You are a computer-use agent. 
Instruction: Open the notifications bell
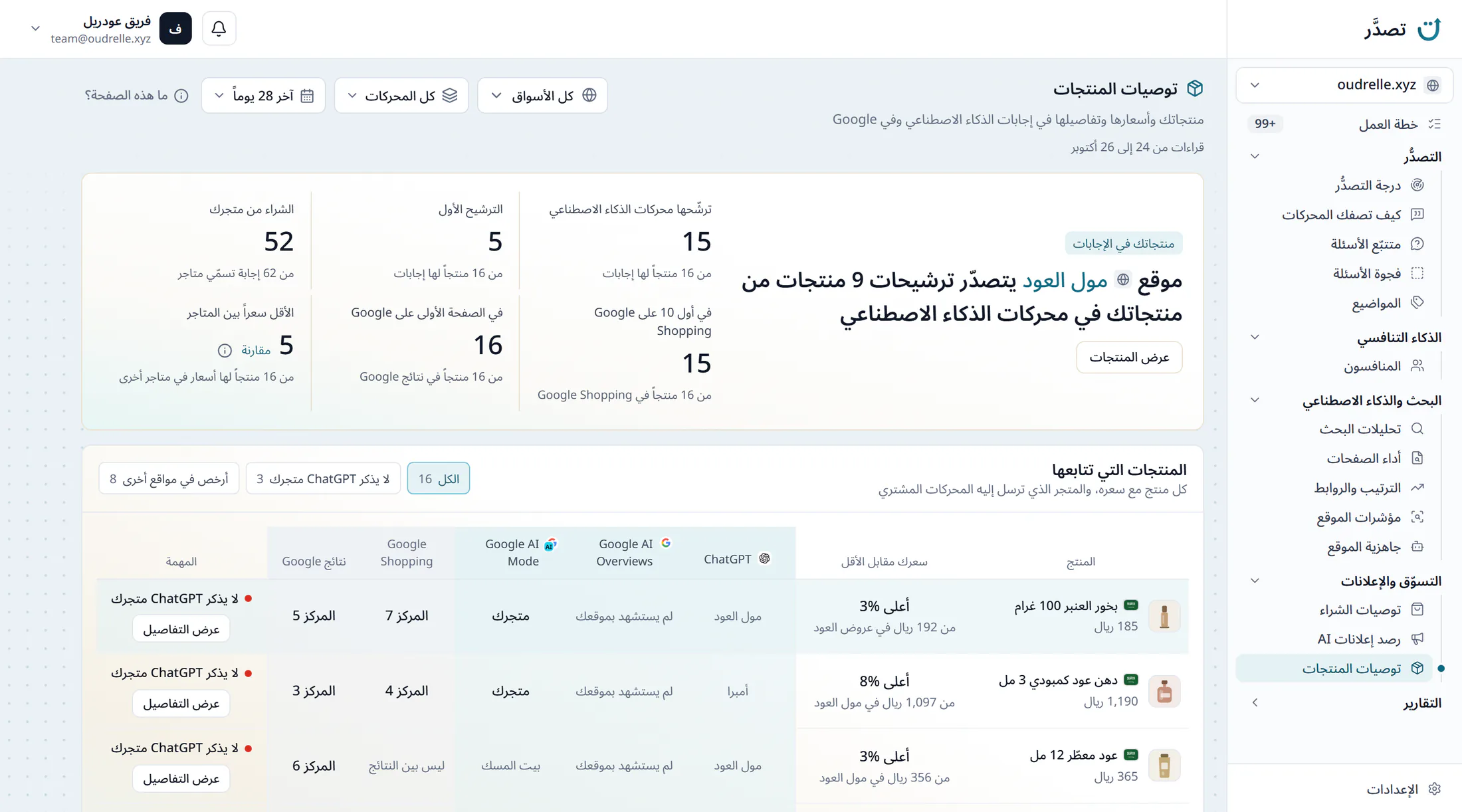point(219,29)
